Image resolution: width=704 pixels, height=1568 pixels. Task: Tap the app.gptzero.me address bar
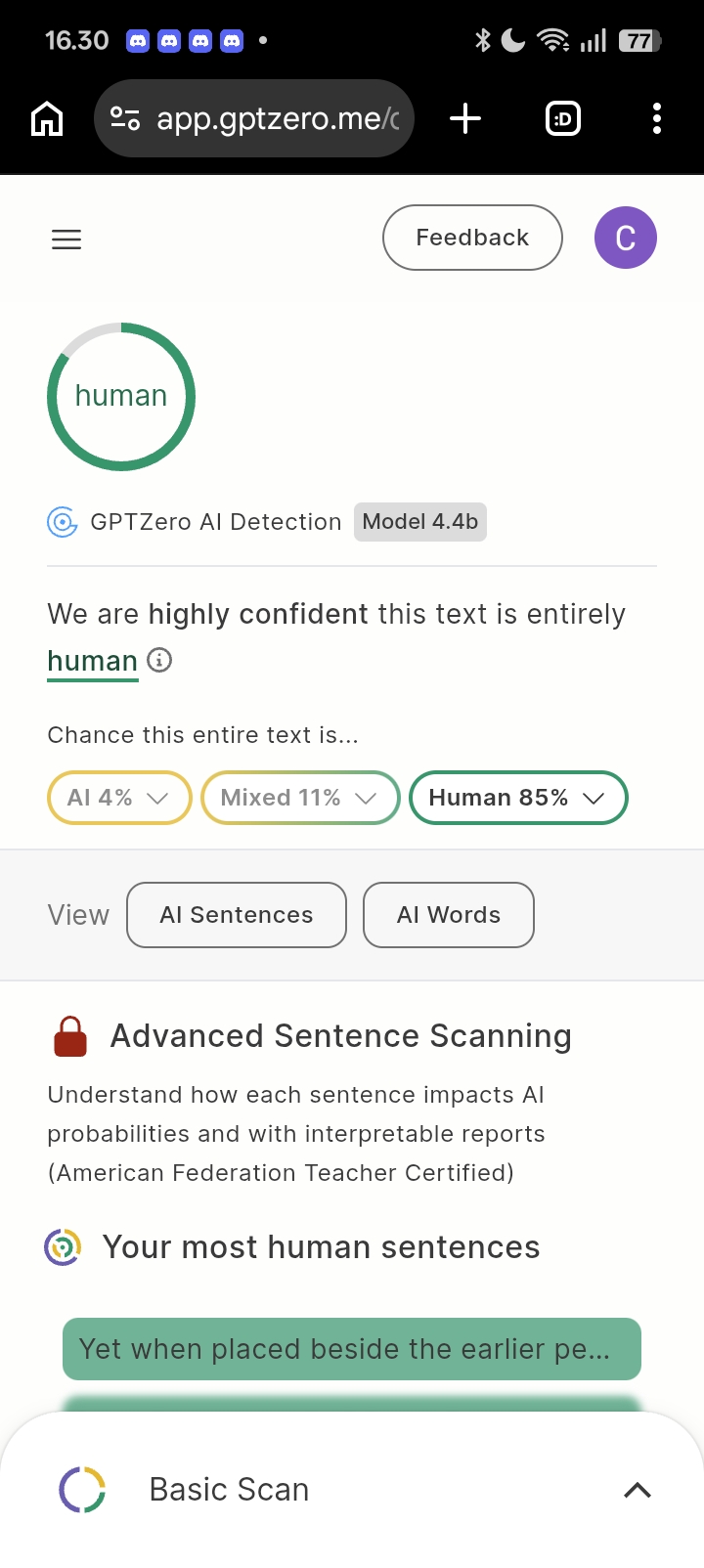pyautogui.click(x=277, y=119)
